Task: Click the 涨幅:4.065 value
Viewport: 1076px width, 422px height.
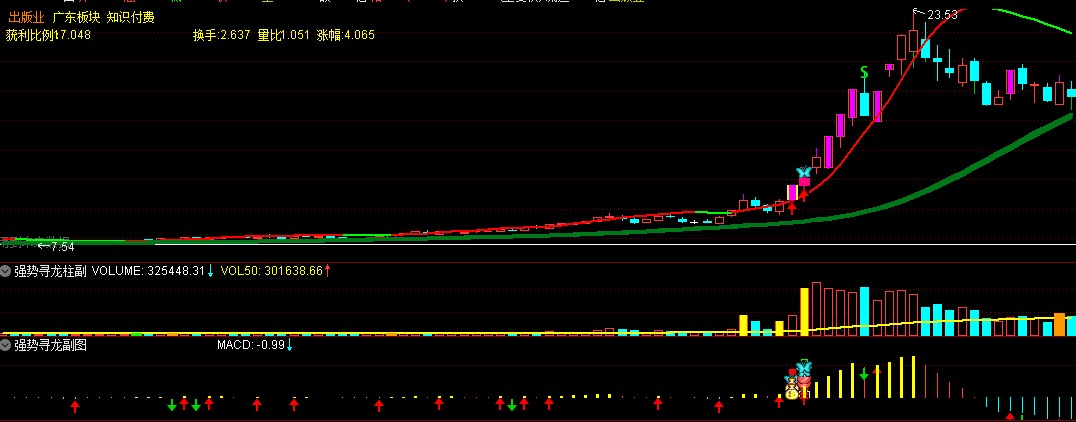Action: (x=346, y=34)
